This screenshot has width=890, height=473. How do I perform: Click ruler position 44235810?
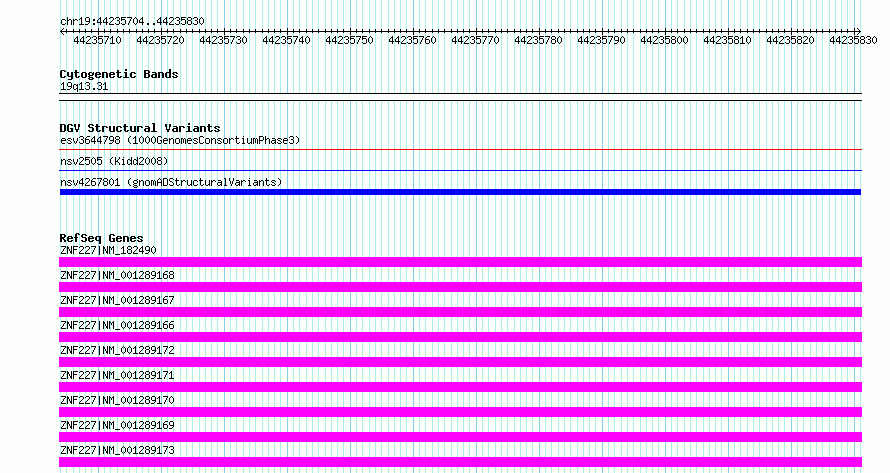click(x=727, y=40)
